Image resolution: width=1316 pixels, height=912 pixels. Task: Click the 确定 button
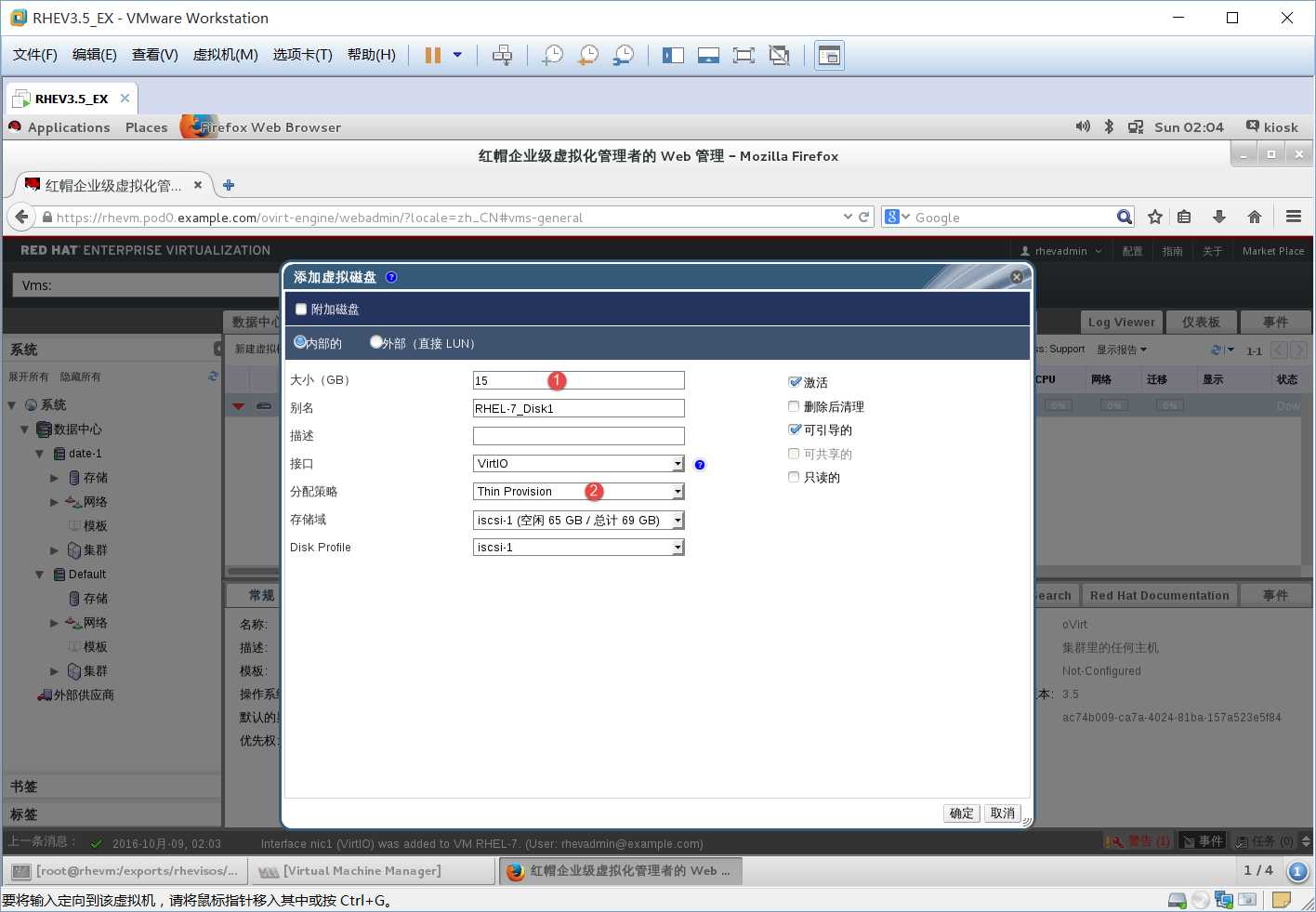click(x=961, y=813)
